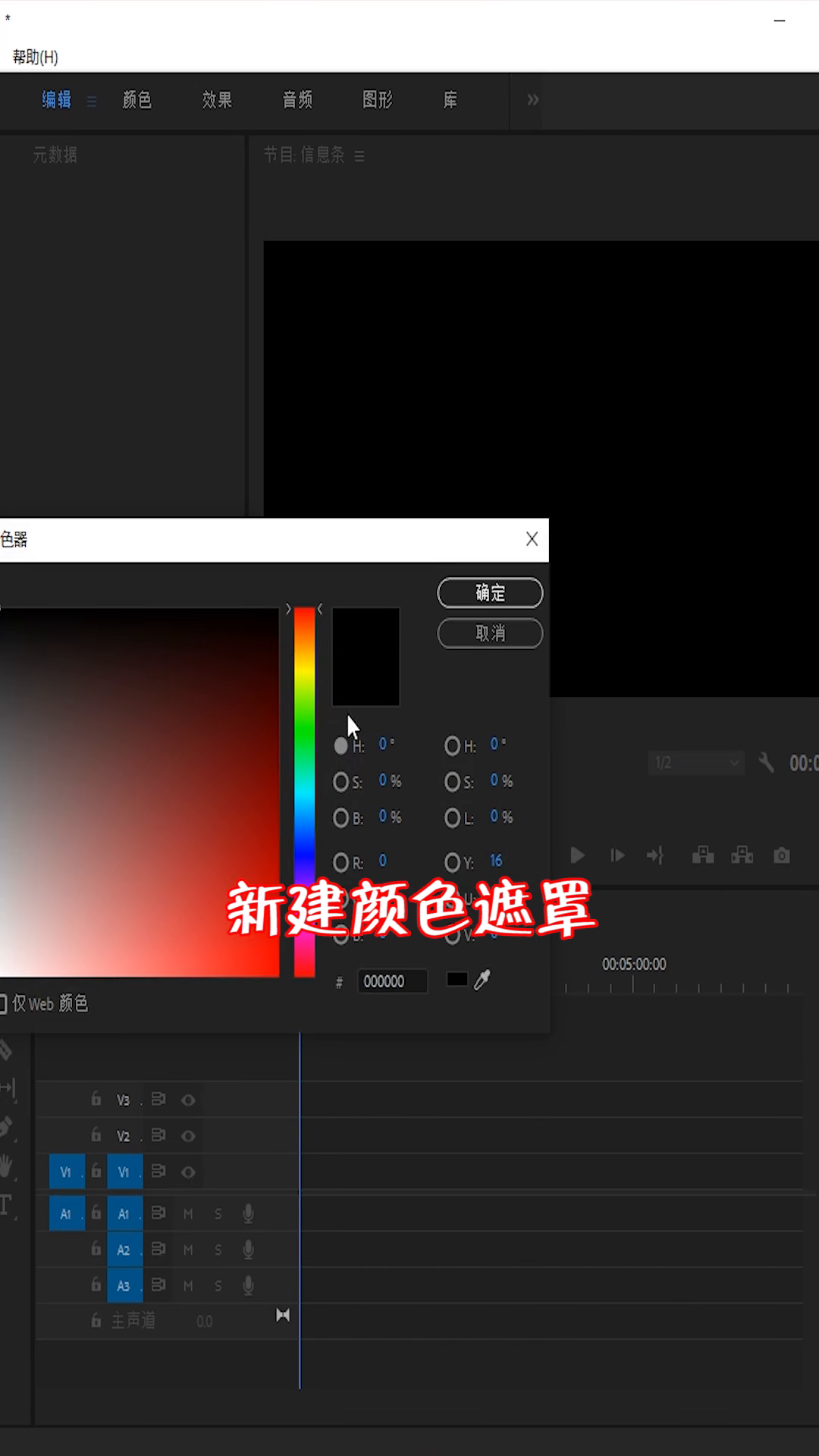Click the Play button in program monitor

577,856
